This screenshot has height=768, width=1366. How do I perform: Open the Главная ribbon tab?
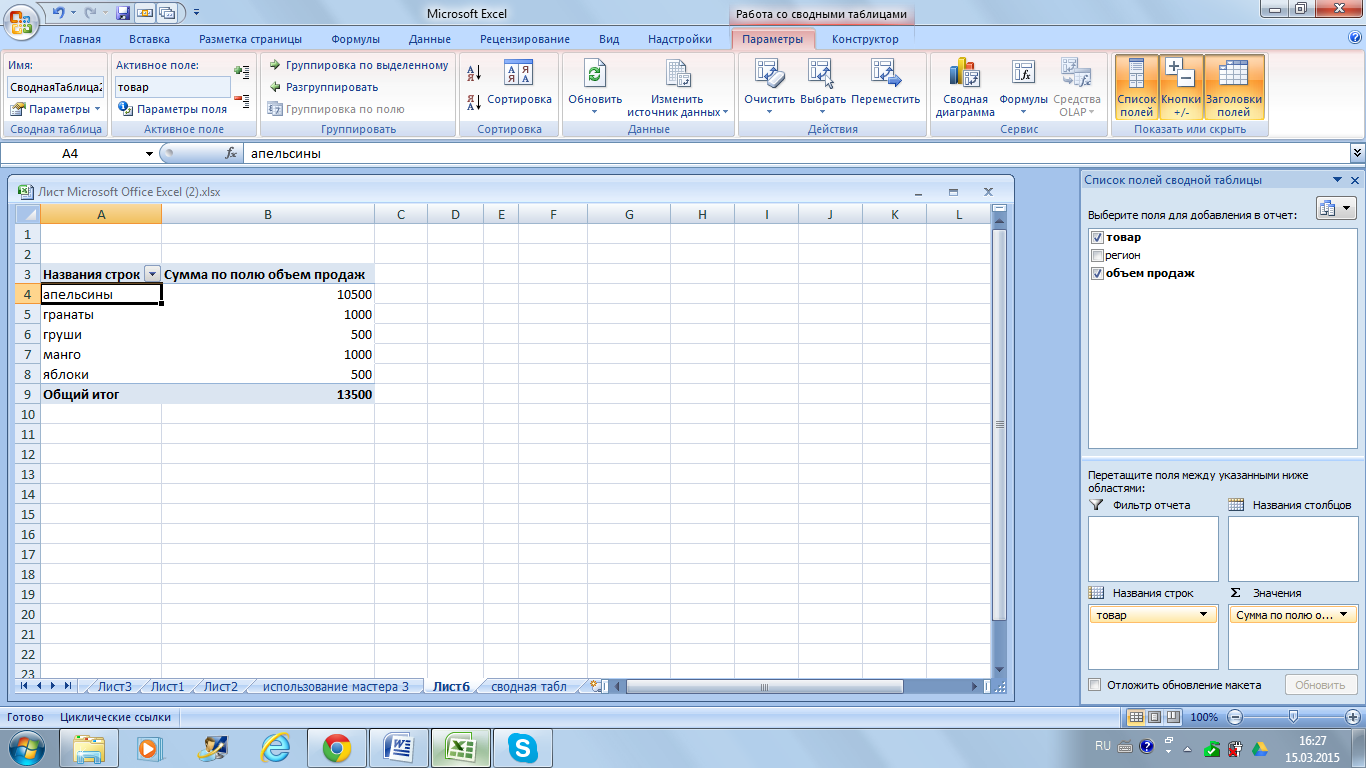tap(80, 40)
